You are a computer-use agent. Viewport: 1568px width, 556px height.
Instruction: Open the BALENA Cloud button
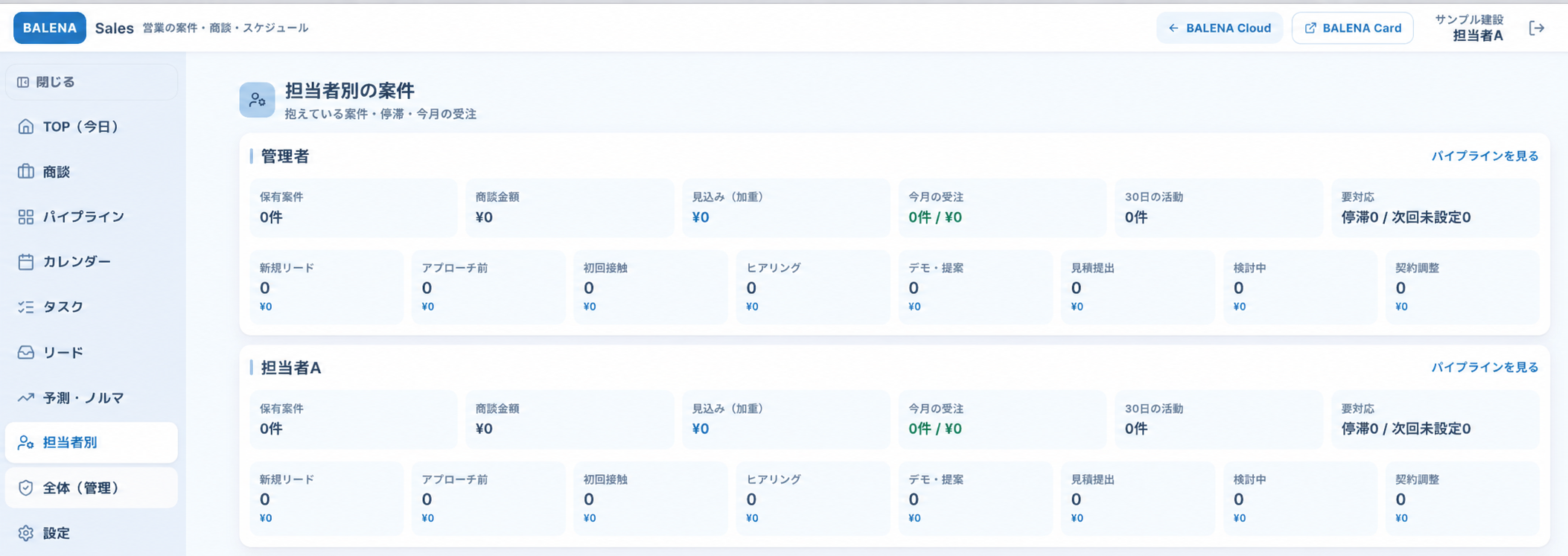click(x=1220, y=28)
